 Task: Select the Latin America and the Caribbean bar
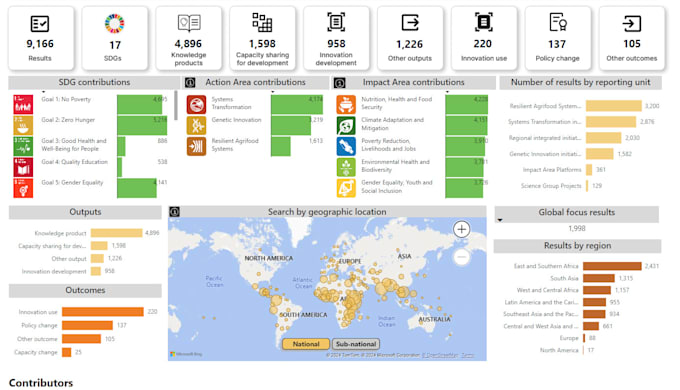point(594,302)
